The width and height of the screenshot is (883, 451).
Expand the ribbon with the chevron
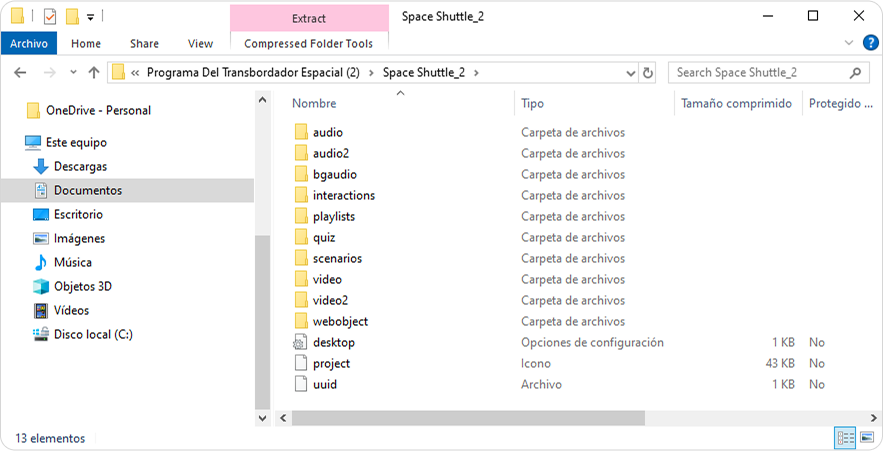pos(849,43)
